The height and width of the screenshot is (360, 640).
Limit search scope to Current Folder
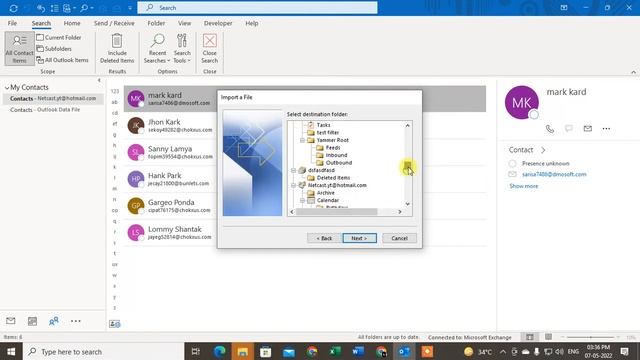point(59,37)
